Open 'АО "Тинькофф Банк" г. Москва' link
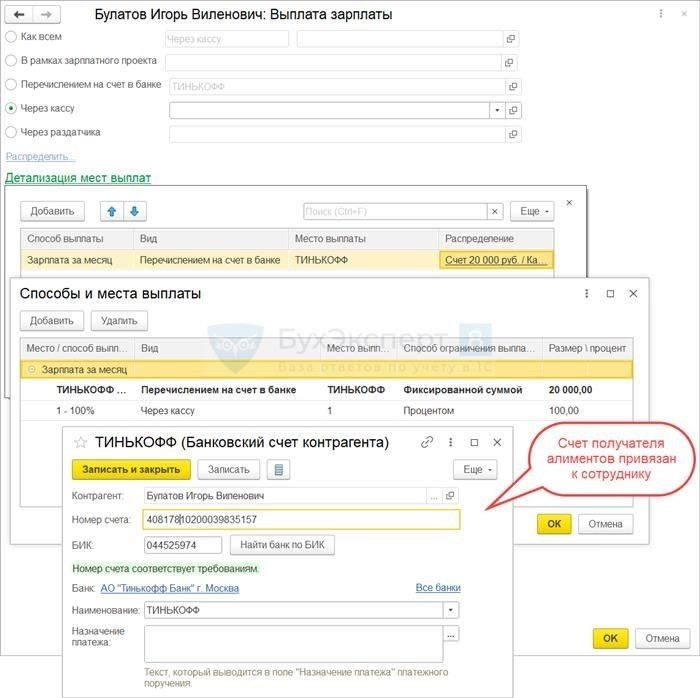The height and width of the screenshot is (698, 700). tap(170, 588)
